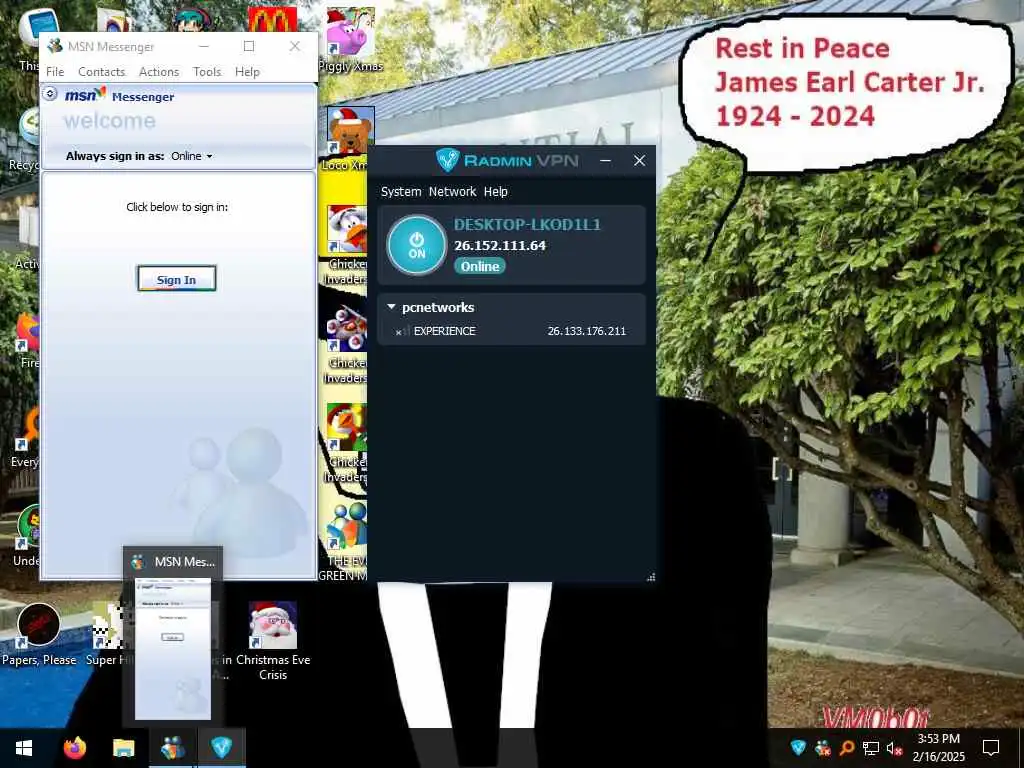Open the Chicken Invaders rooster icon shortcut
Viewport: 1024px width, 768px height.
click(347, 443)
